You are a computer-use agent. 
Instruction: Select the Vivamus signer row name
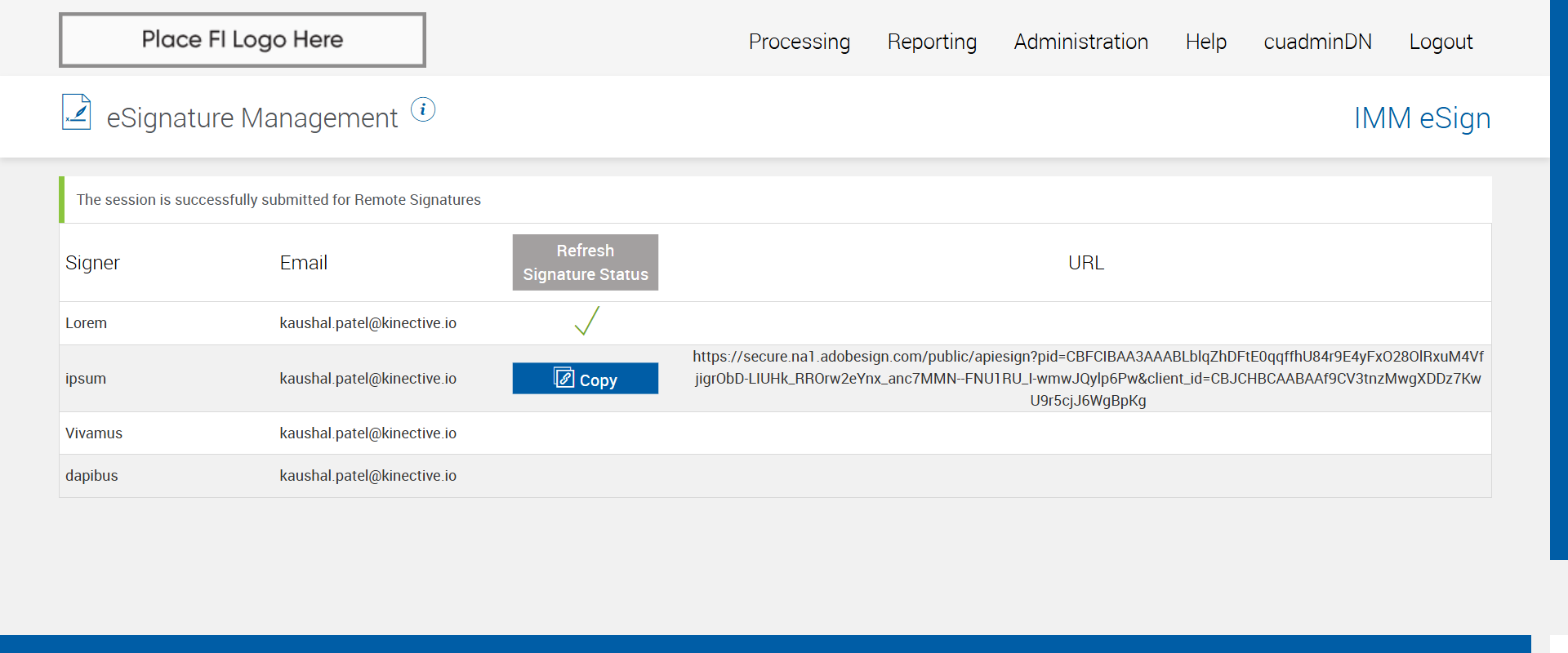point(94,433)
